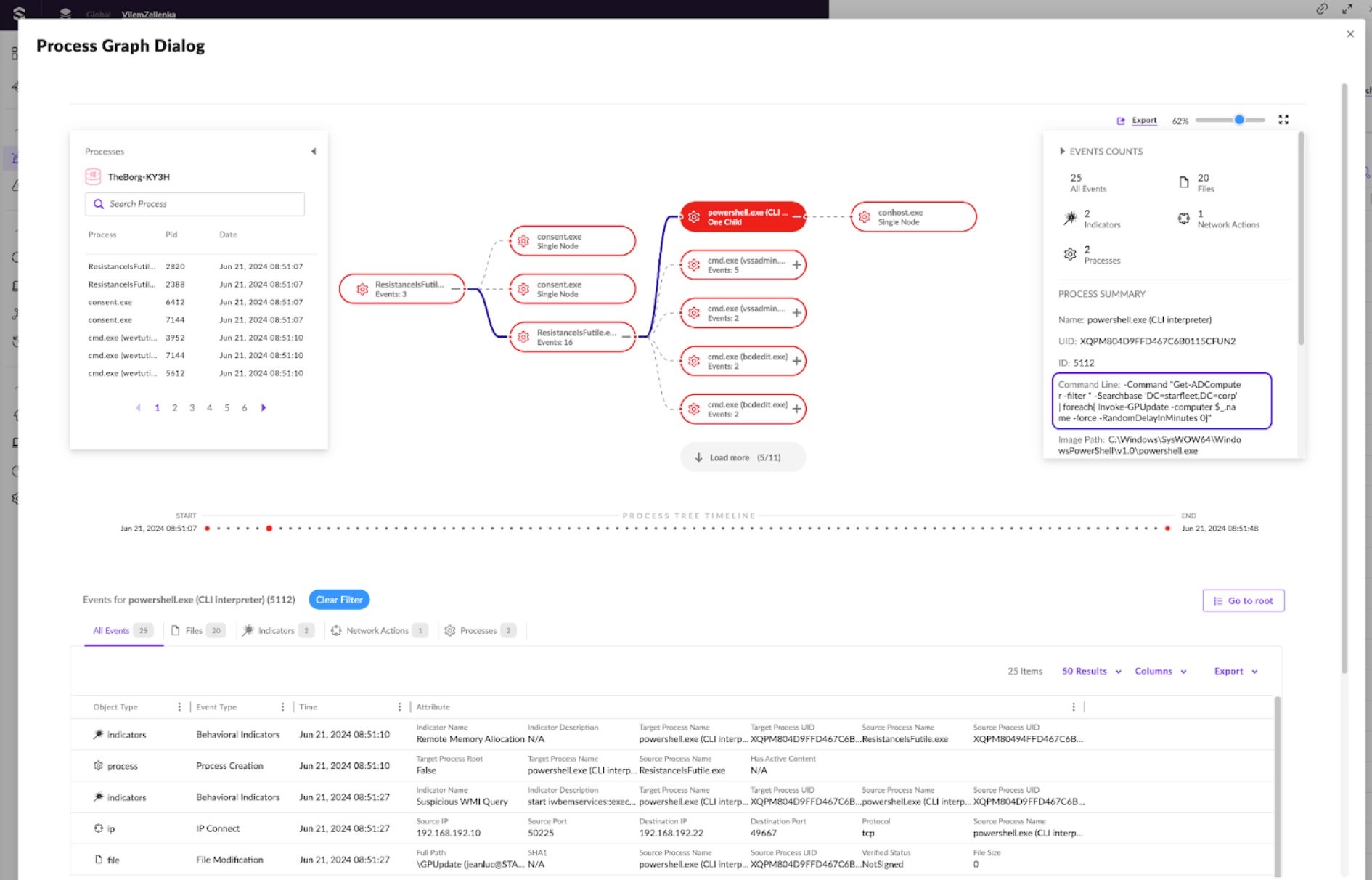Click the search magnifier in Processes panel
The image size is (1372, 880).
coord(99,204)
